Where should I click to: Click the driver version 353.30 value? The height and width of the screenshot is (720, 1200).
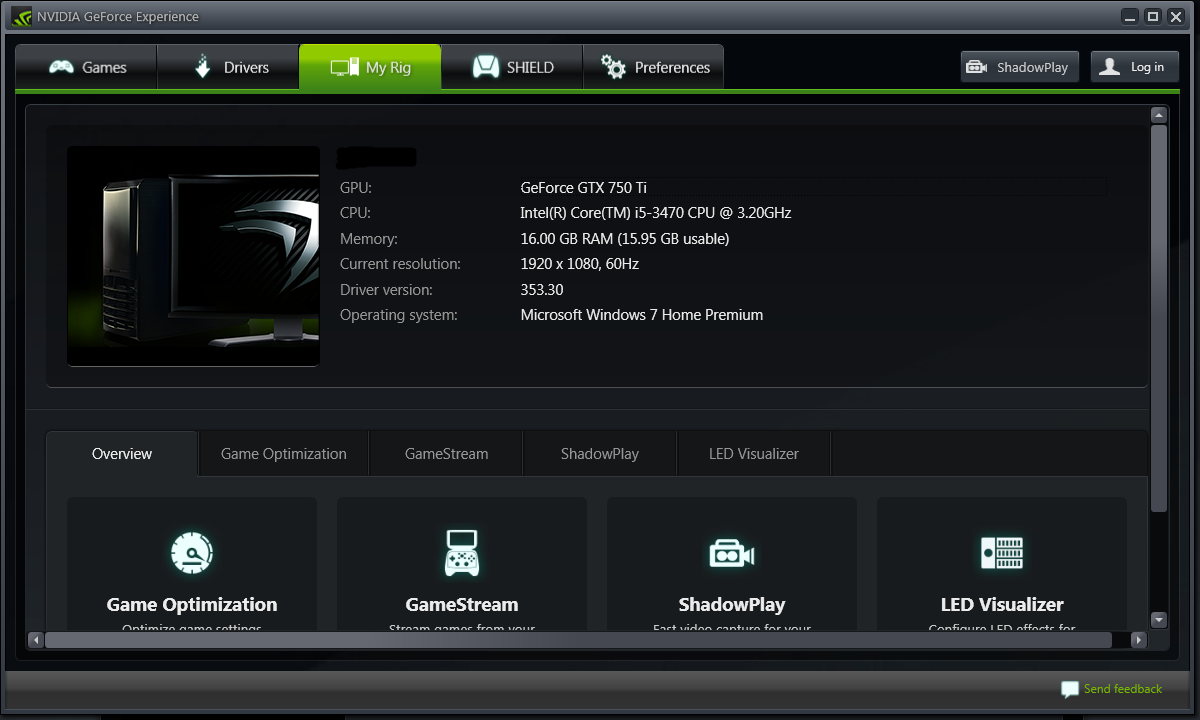(542, 290)
